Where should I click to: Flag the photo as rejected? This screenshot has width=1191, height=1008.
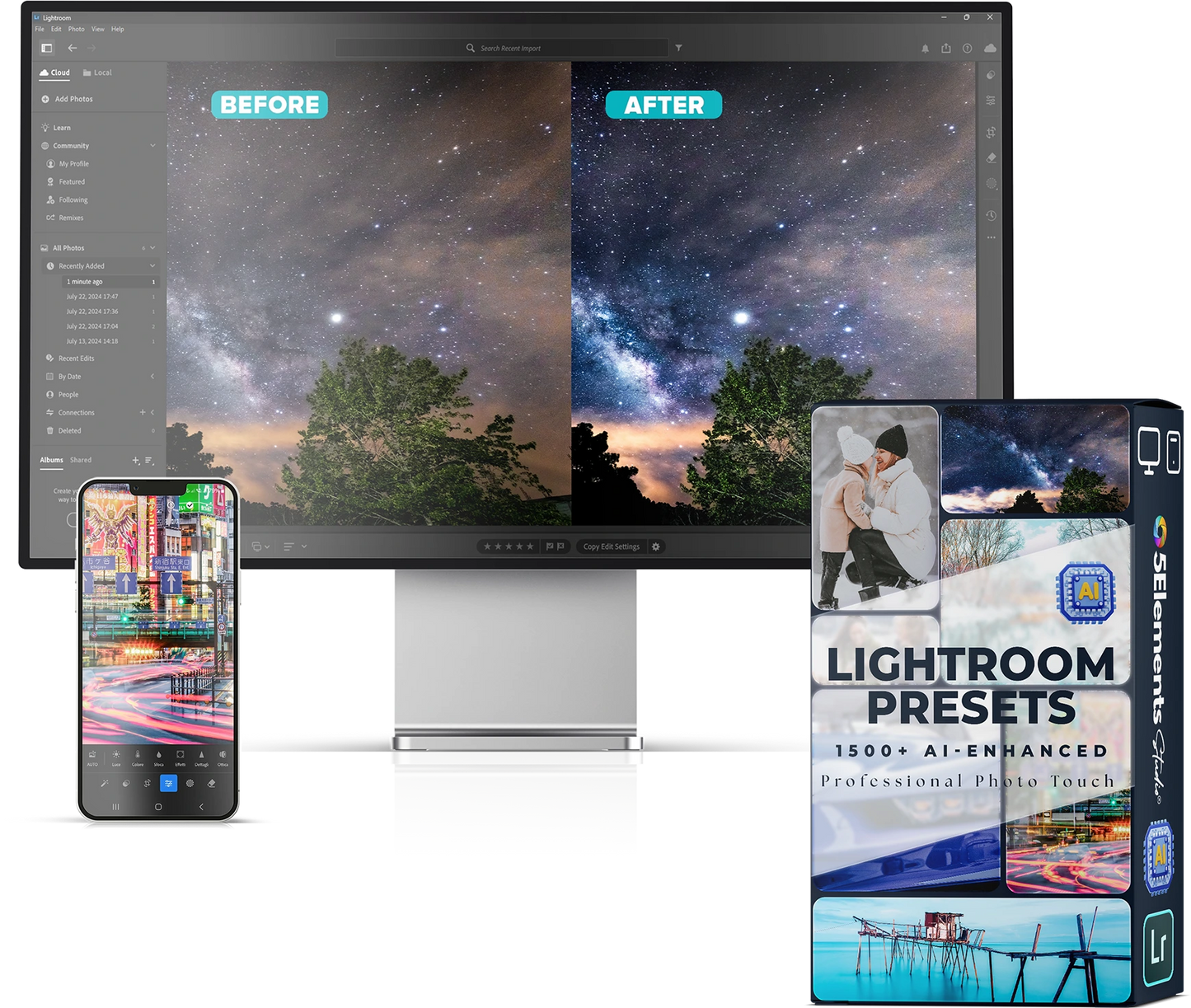pos(560,546)
